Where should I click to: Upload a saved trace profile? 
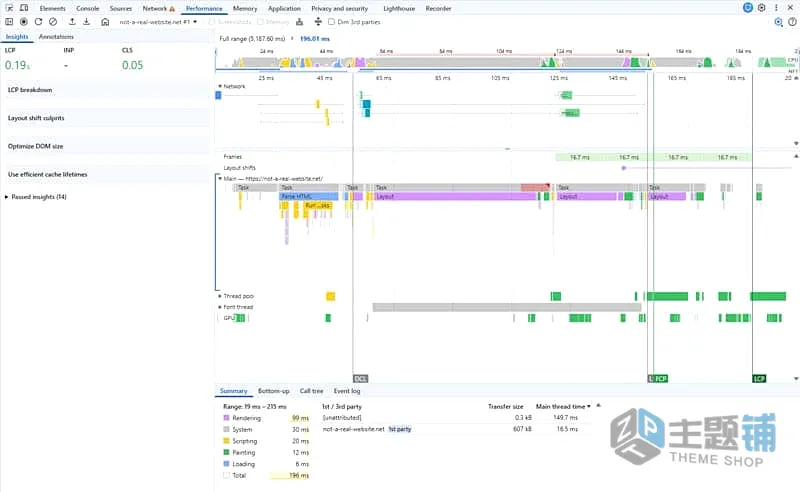(x=72, y=21)
